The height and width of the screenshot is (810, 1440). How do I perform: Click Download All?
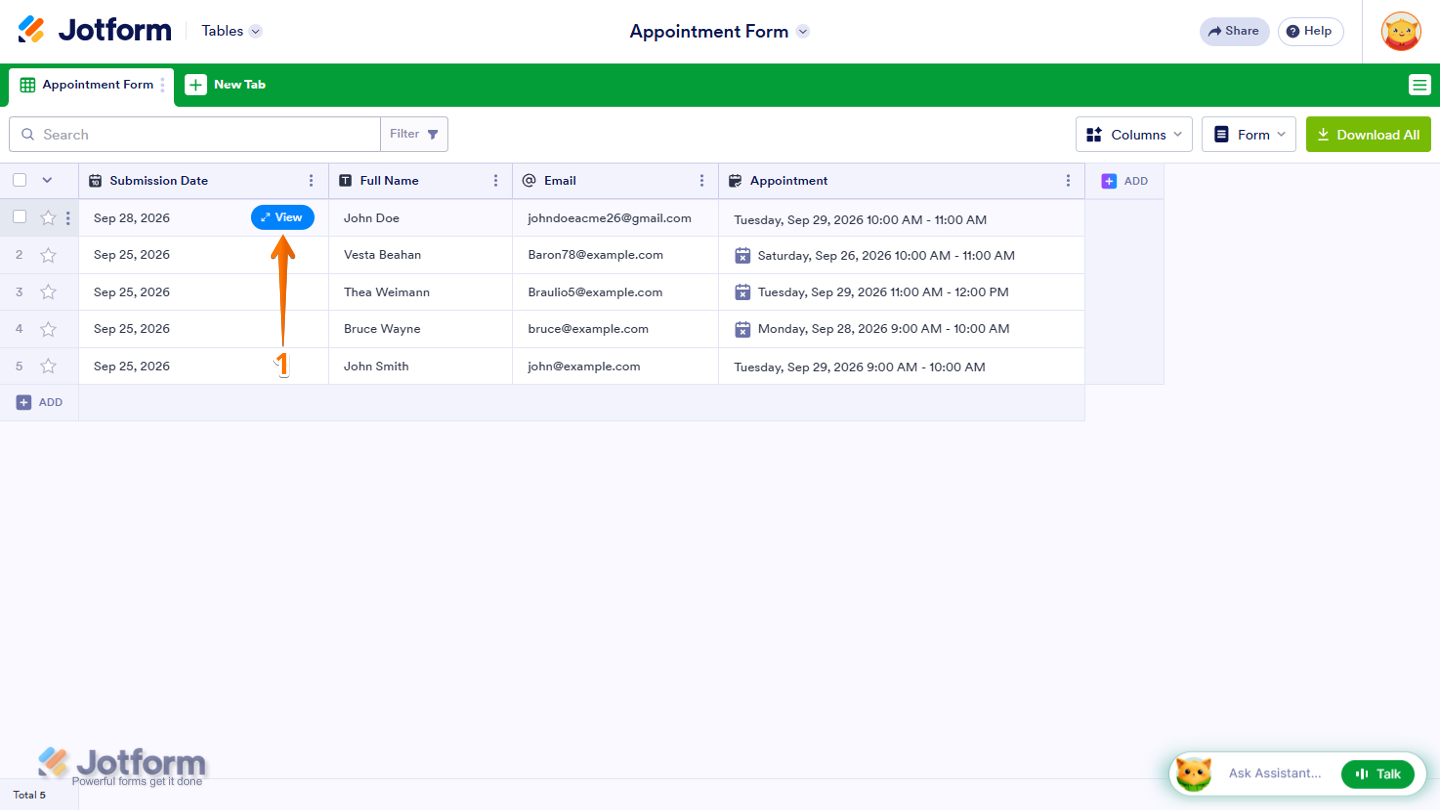(x=1368, y=135)
